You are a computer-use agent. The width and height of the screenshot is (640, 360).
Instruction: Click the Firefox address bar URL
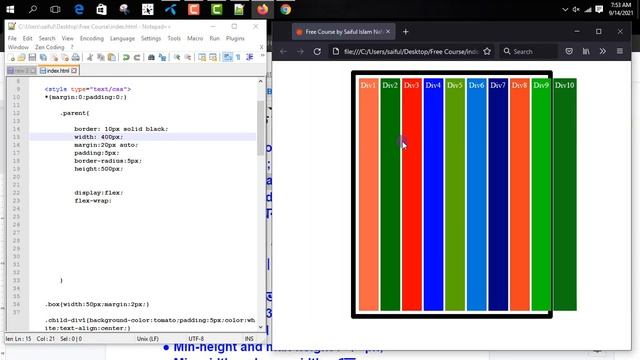pos(411,51)
